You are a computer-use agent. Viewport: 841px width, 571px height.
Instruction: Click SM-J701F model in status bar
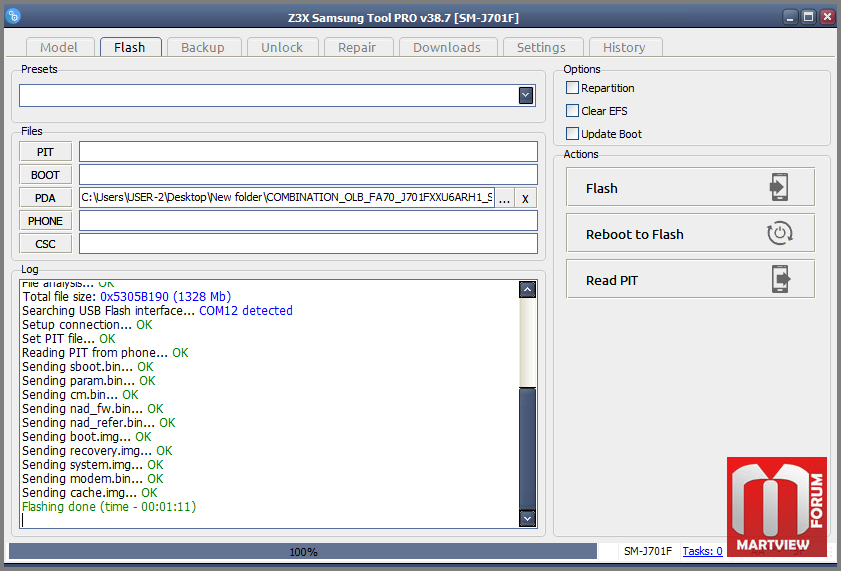[x=648, y=551]
